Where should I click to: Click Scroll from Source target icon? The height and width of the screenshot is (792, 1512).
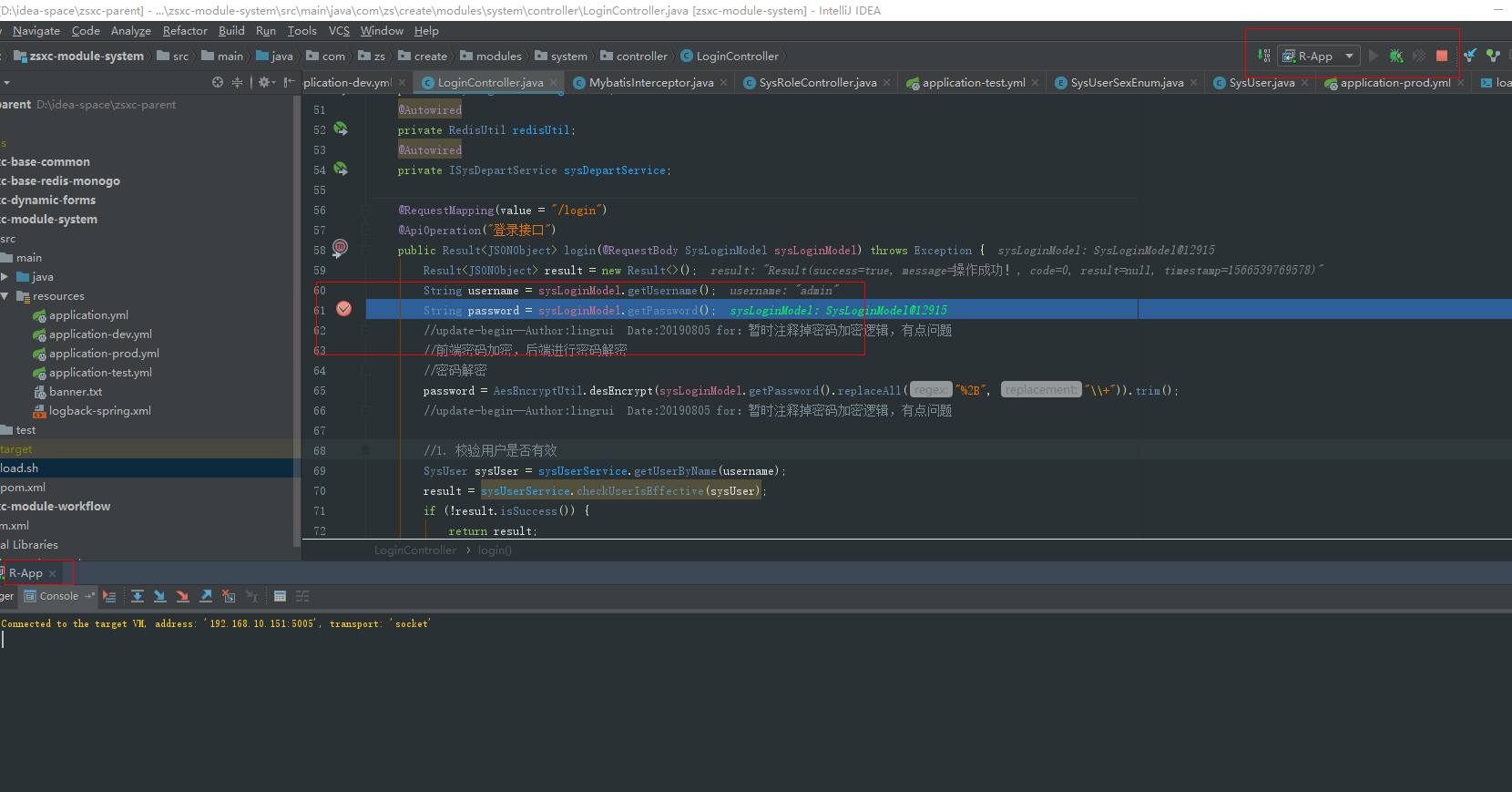coord(218,82)
